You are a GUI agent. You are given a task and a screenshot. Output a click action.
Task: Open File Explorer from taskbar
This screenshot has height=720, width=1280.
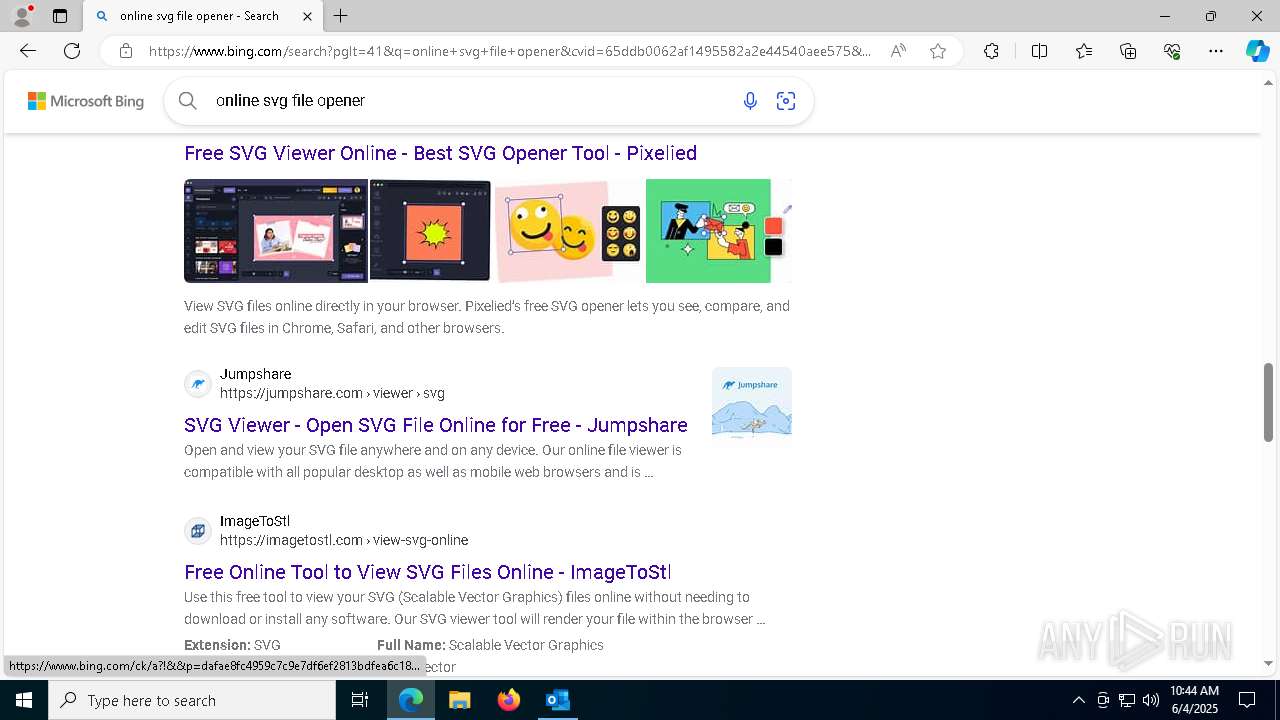pyautogui.click(x=459, y=700)
